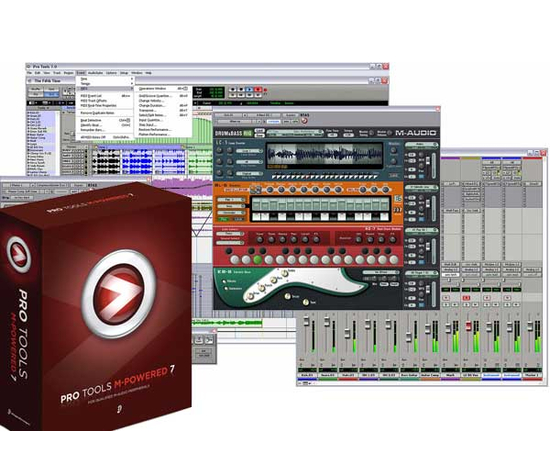Click the red-lit record enable button in mixer
550x450 pixels.
click(466, 298)
